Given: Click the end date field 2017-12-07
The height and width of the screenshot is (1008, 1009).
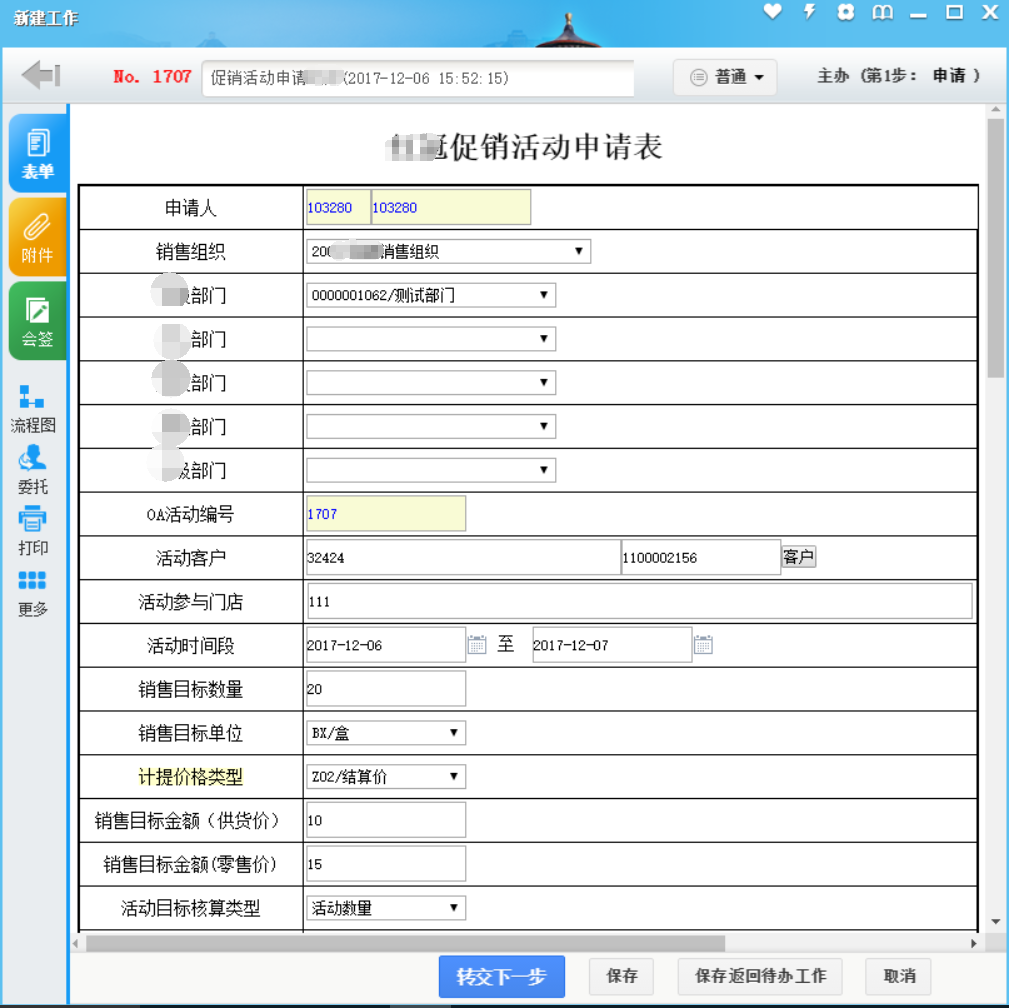Looking at the screenshot, I should [612, 645].
